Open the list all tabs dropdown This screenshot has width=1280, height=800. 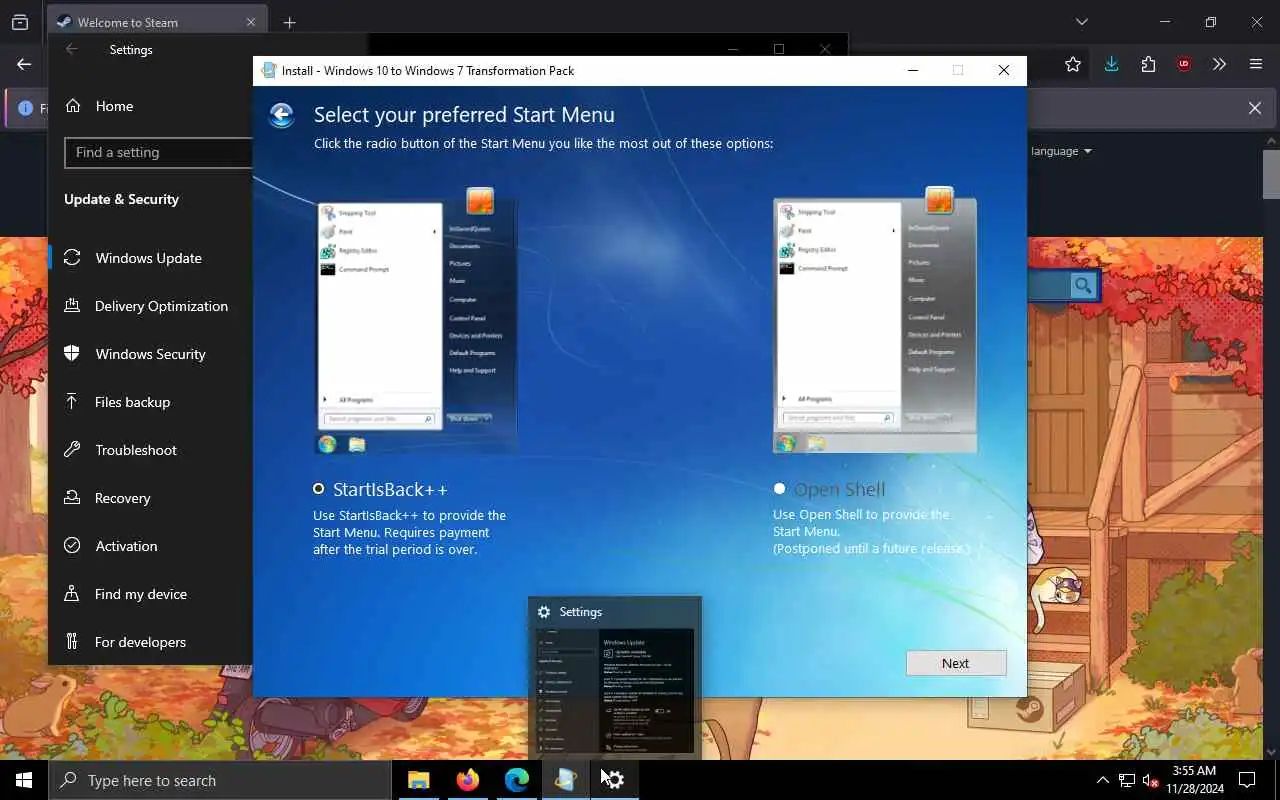click(x=1081, y=22)
